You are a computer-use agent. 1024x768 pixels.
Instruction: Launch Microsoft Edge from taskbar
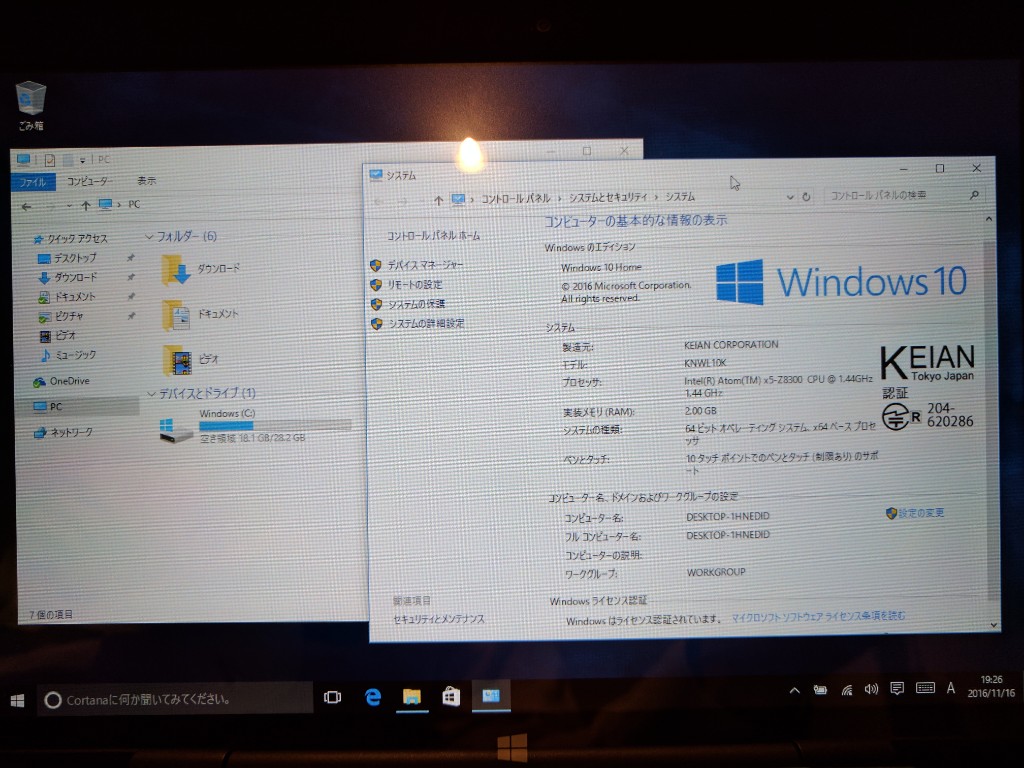(372, 697)
